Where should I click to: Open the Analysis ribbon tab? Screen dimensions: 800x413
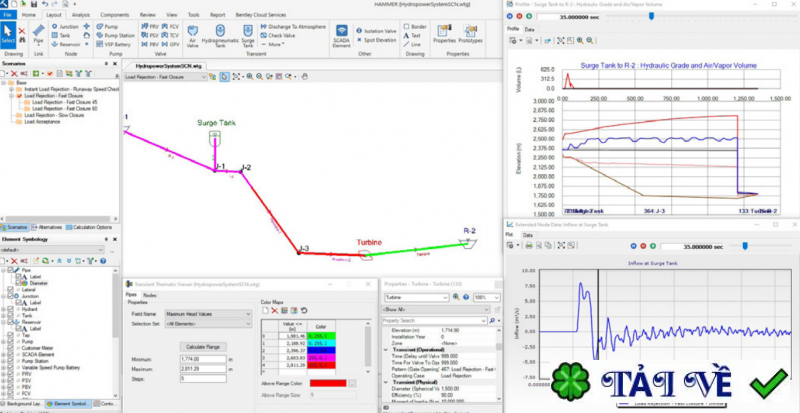pos(82,16)
